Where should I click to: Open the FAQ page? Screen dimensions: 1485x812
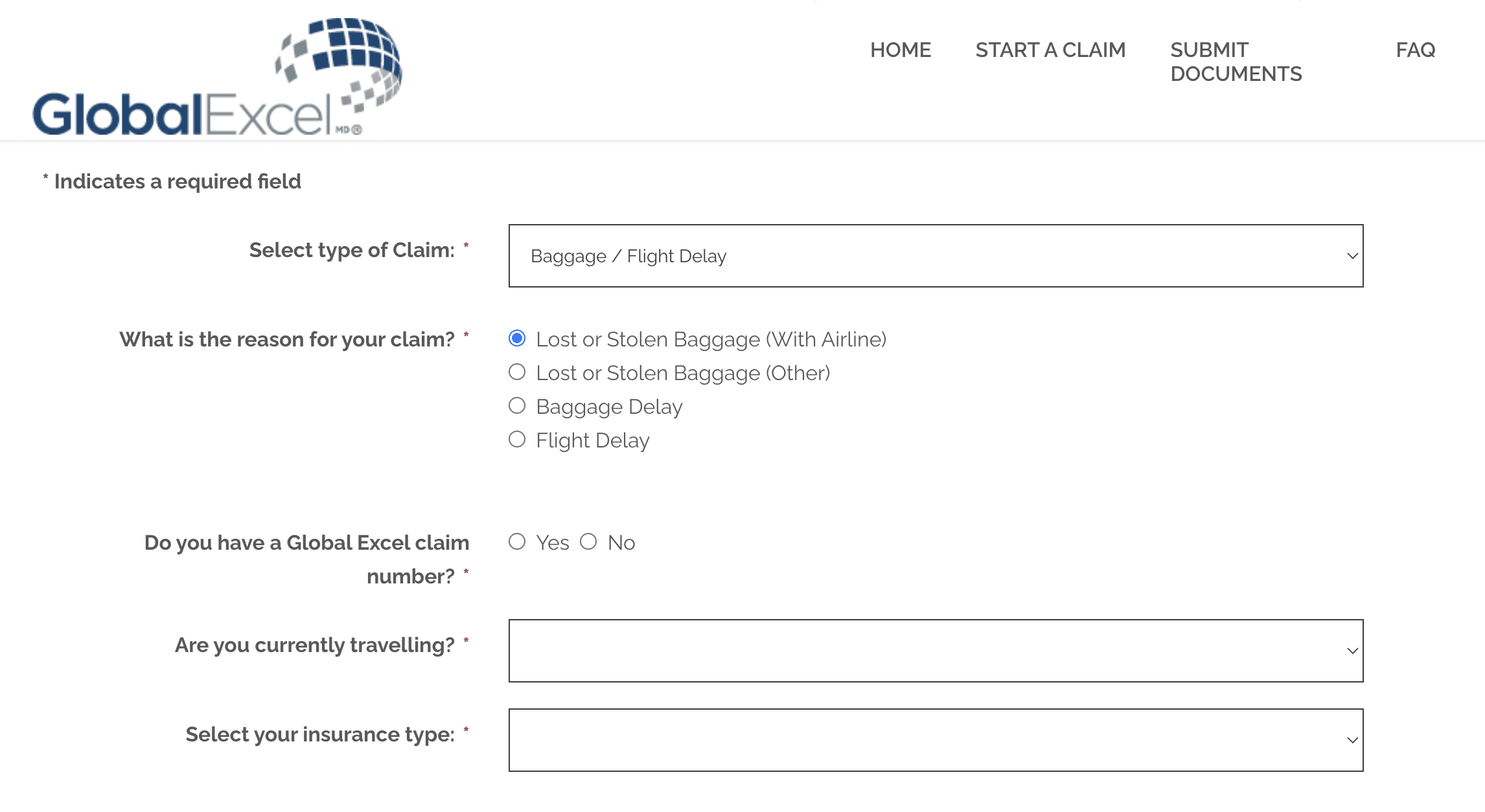1415,50
